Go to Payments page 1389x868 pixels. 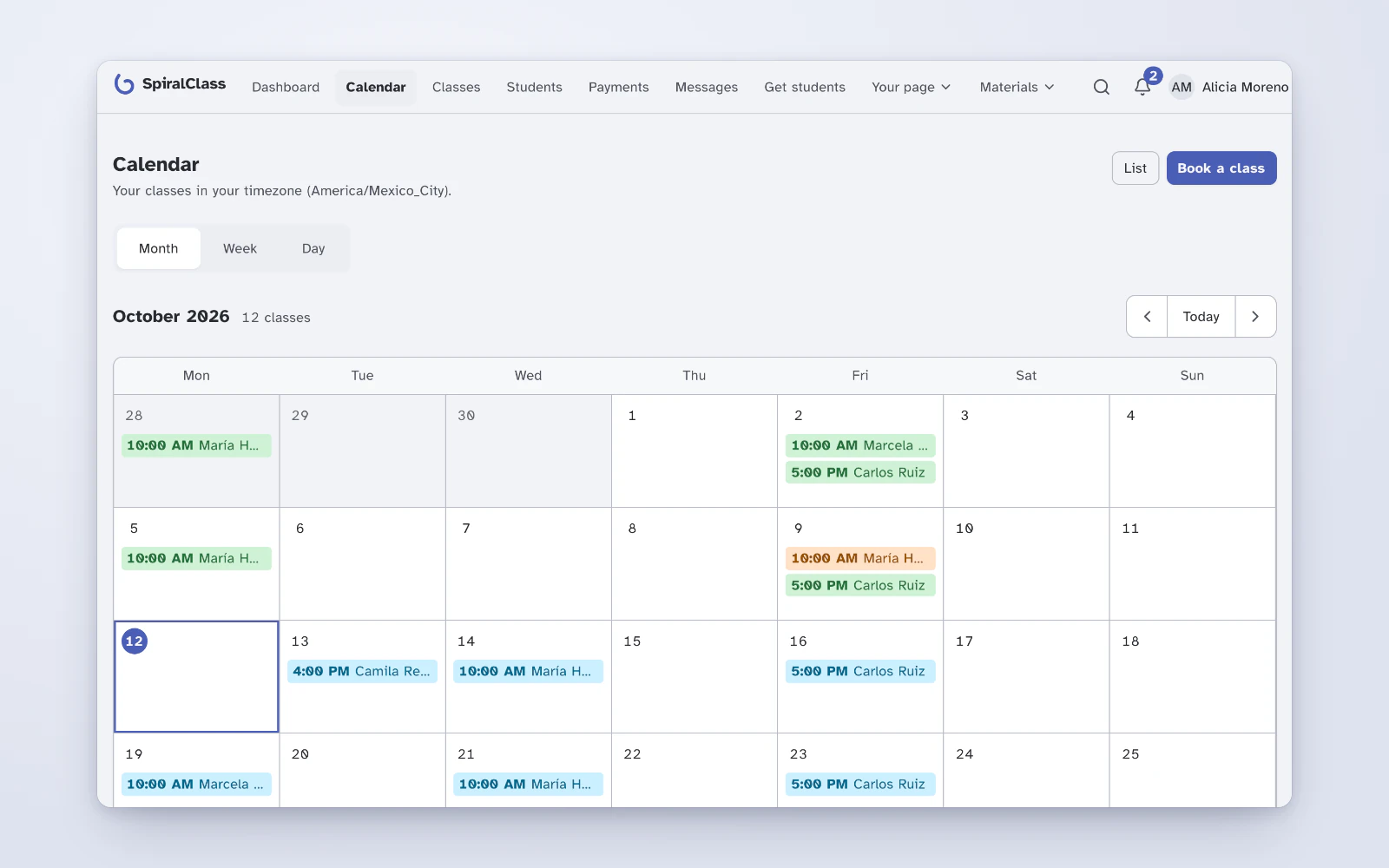(x=618, y=87)
